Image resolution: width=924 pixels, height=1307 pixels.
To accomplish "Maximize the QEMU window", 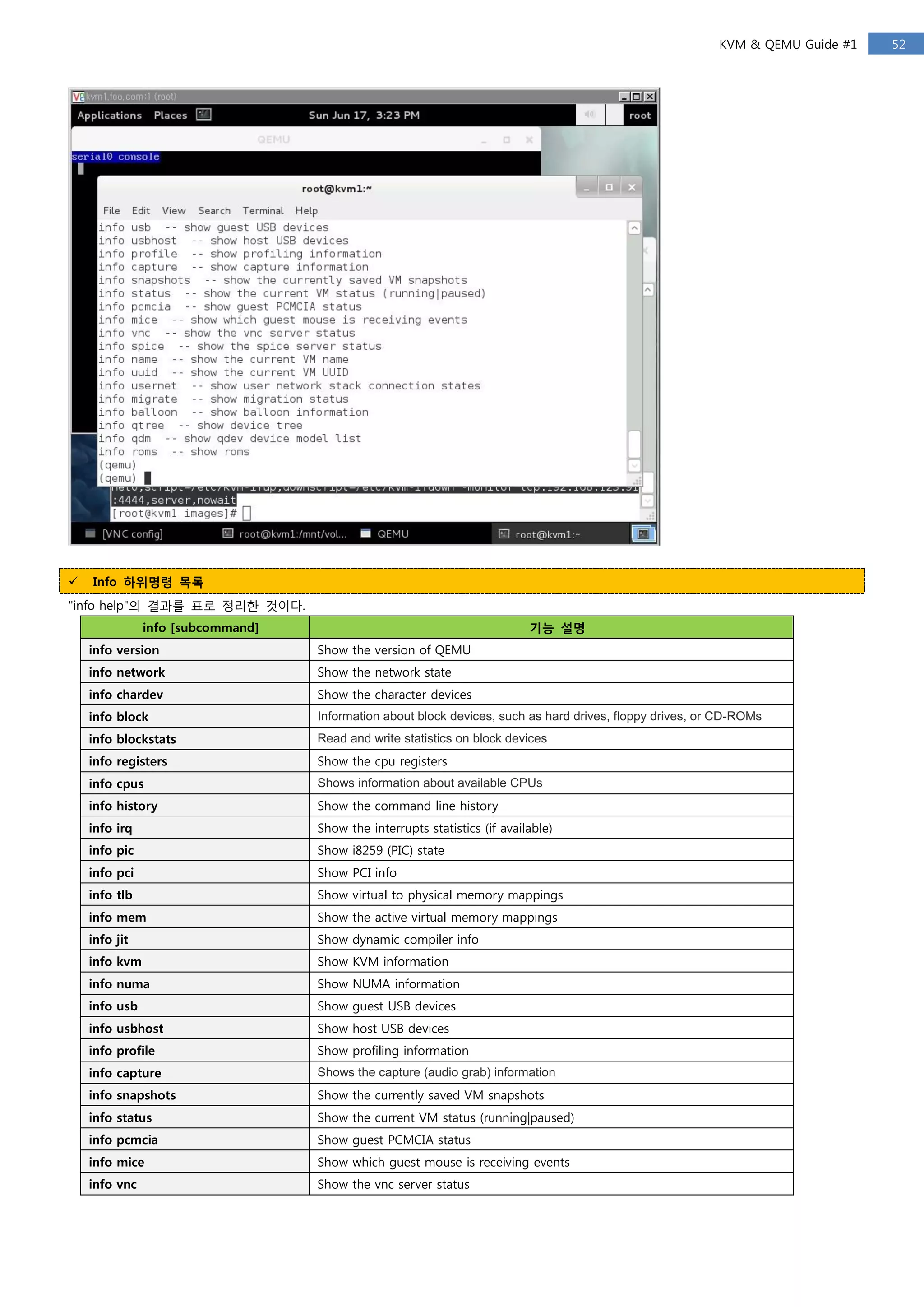I will (506, 139).
